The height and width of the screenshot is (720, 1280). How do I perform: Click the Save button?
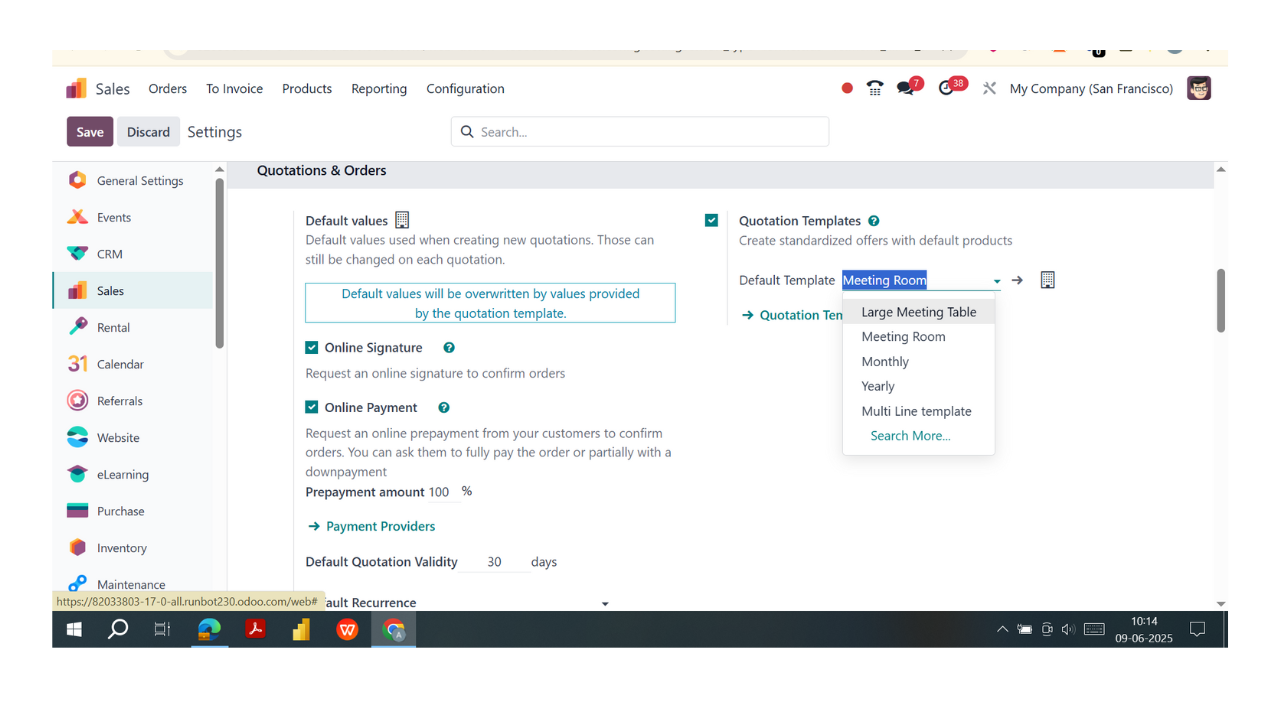[x=89, y=131]
